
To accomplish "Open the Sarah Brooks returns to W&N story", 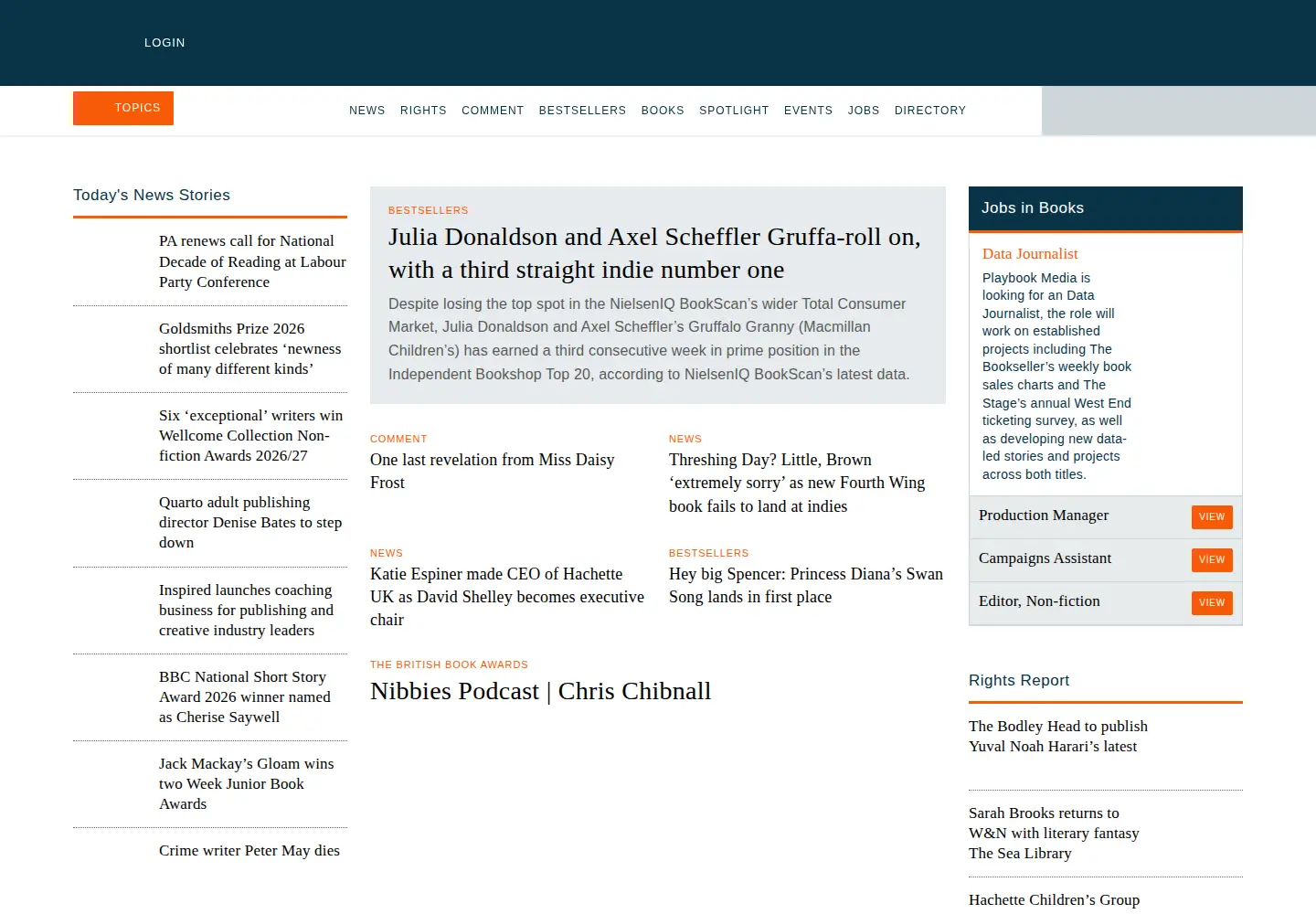I will click(x=1054, y=833).
